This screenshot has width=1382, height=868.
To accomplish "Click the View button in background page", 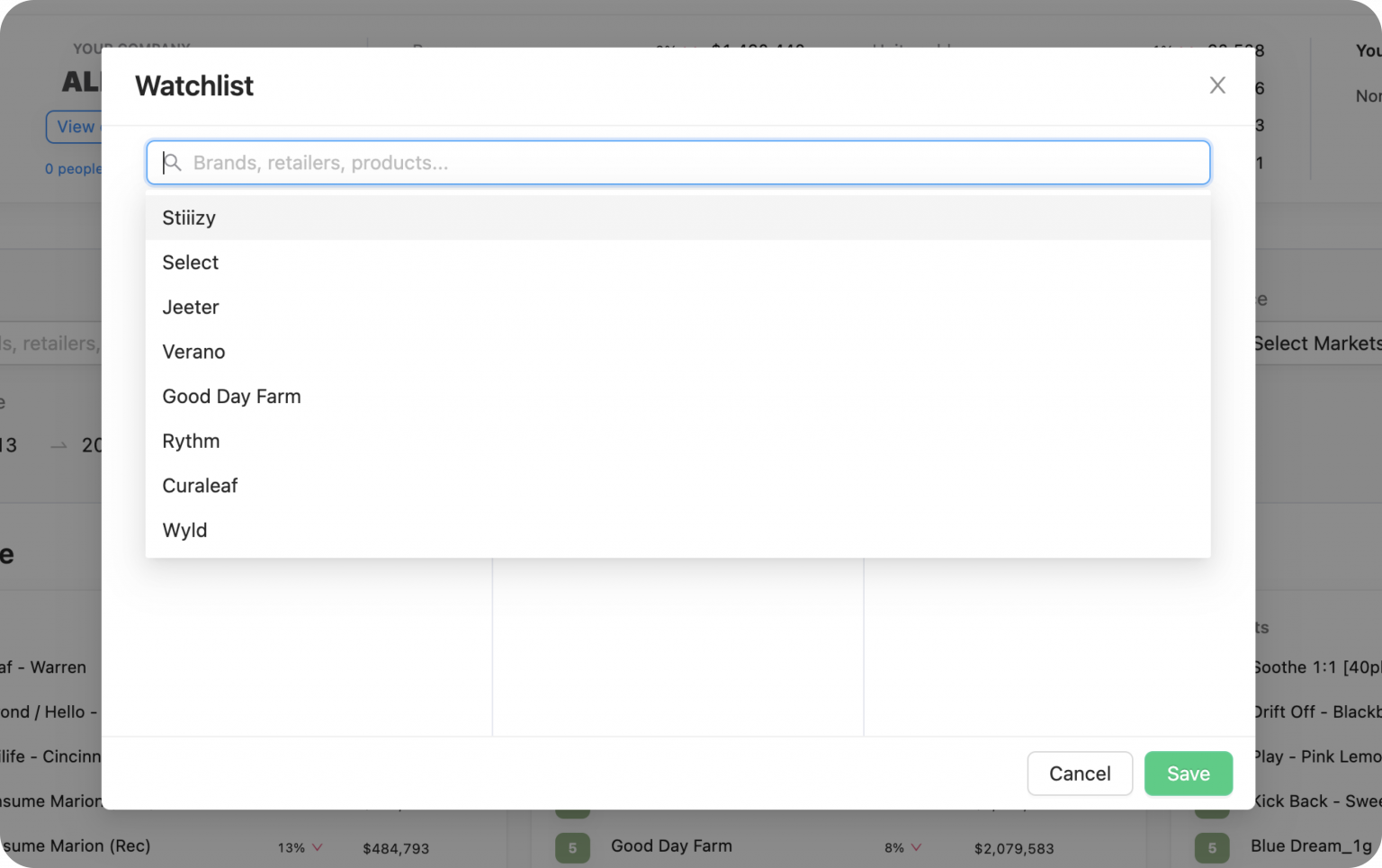I will pos(74,127).
